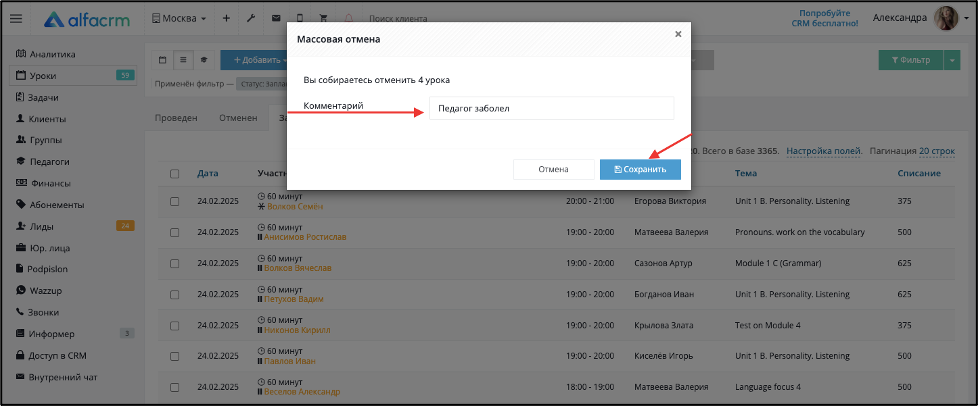Toggle the select-all checkbox in table header
The image size is (979, 406).
pyautogui.click(x=175, y=174)
